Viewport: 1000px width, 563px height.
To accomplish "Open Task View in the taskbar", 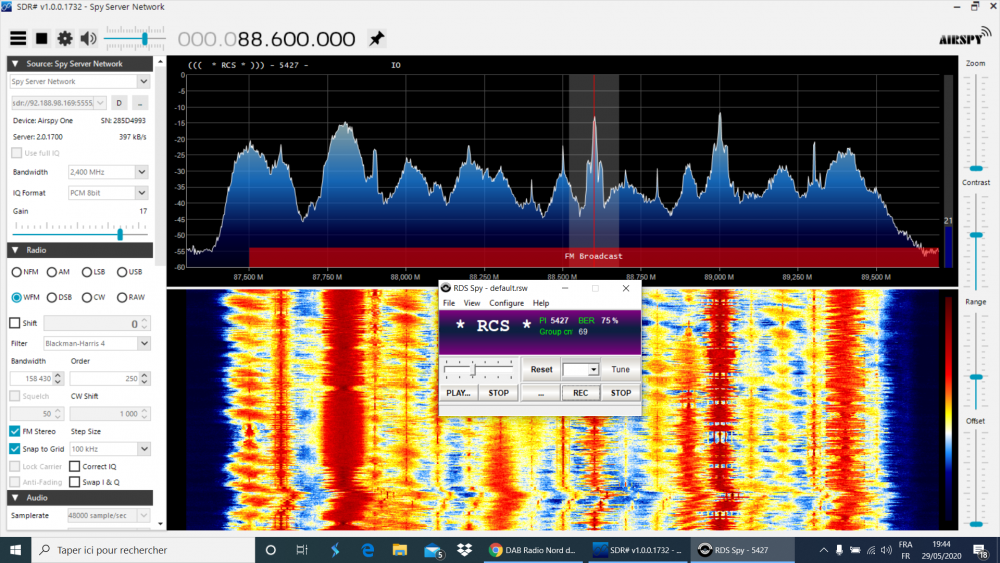I will pos(302,550).
